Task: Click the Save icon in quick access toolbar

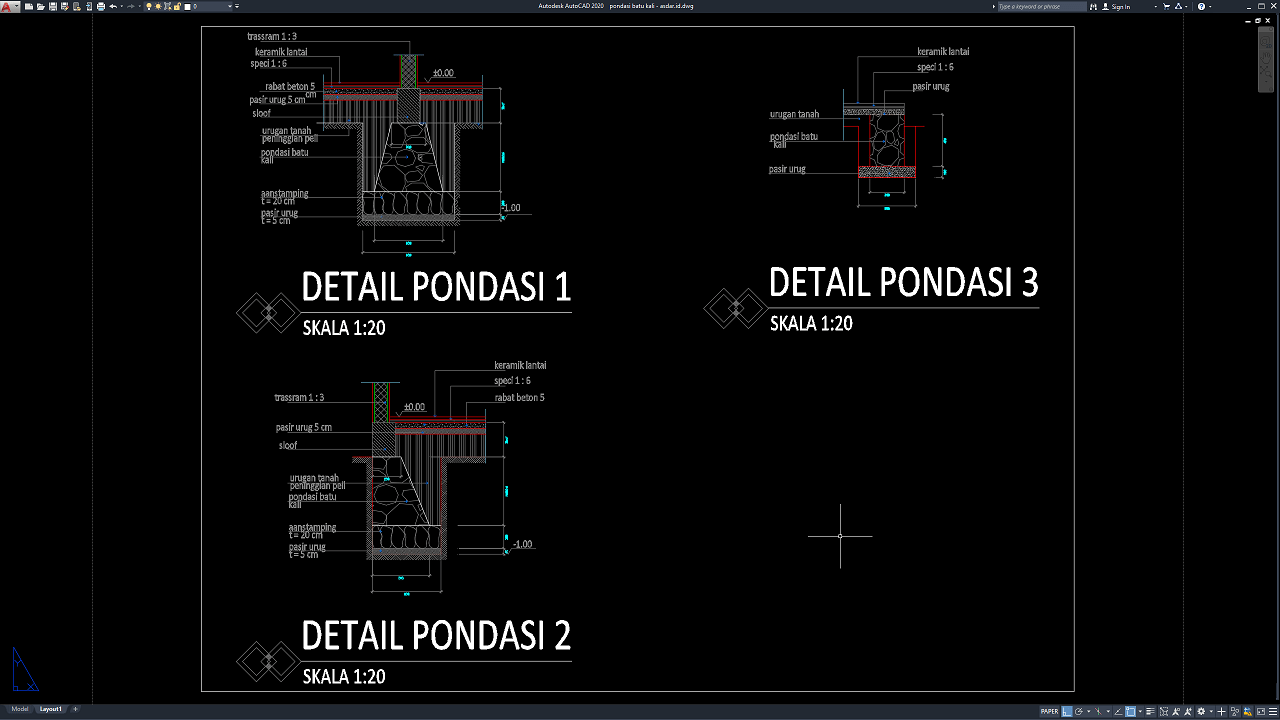Action: tap(51, 6)
